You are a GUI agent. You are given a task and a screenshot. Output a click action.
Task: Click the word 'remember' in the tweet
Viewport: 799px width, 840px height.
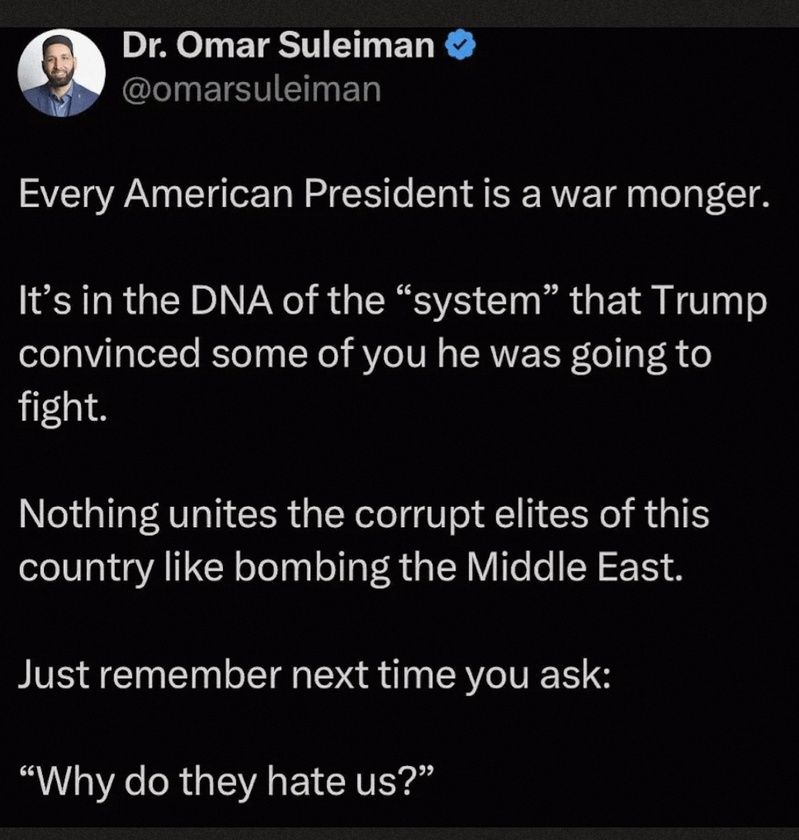(189, 675)
